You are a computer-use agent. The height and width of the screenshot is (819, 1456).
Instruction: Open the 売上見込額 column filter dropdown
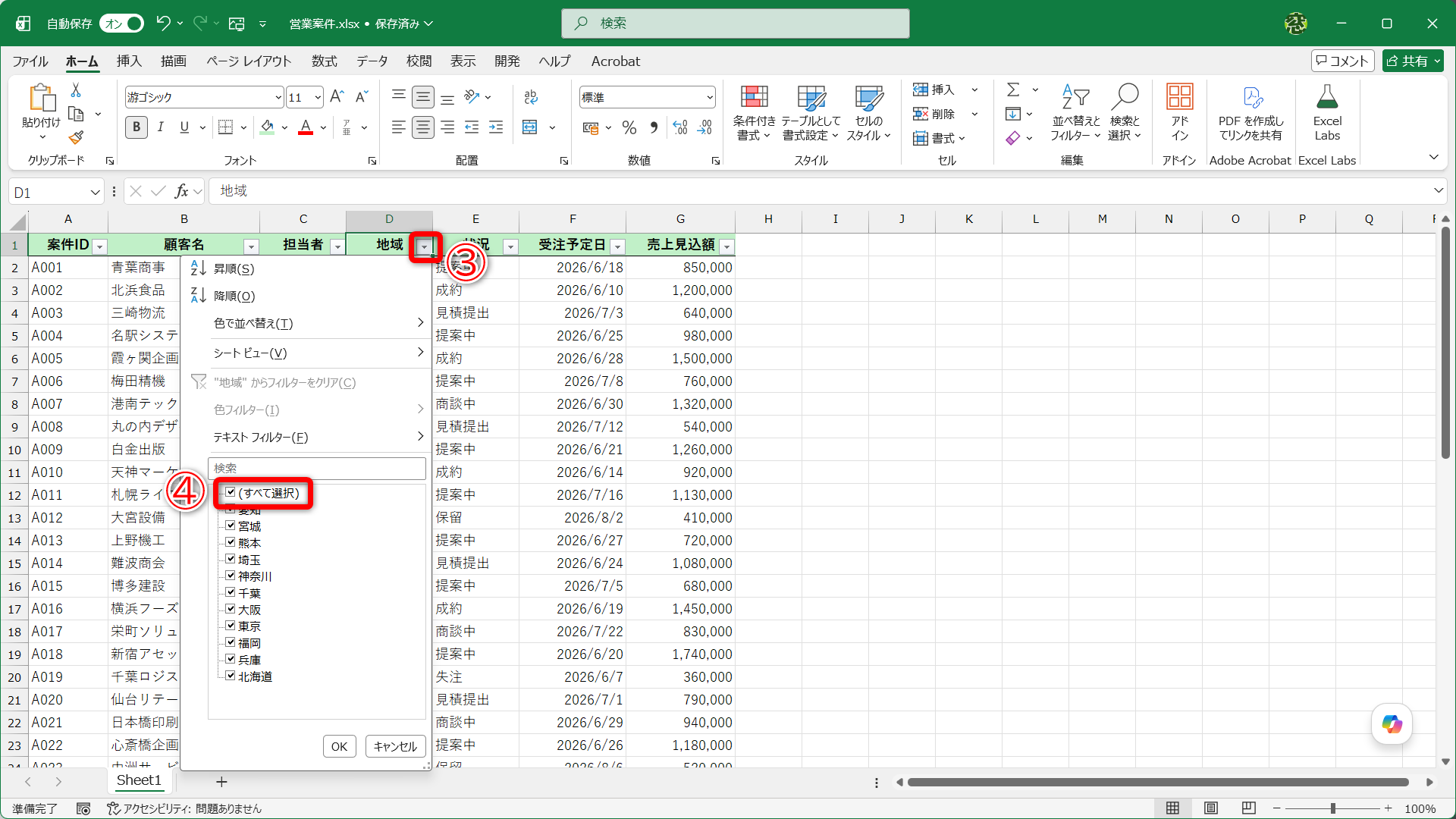point(727,246)
